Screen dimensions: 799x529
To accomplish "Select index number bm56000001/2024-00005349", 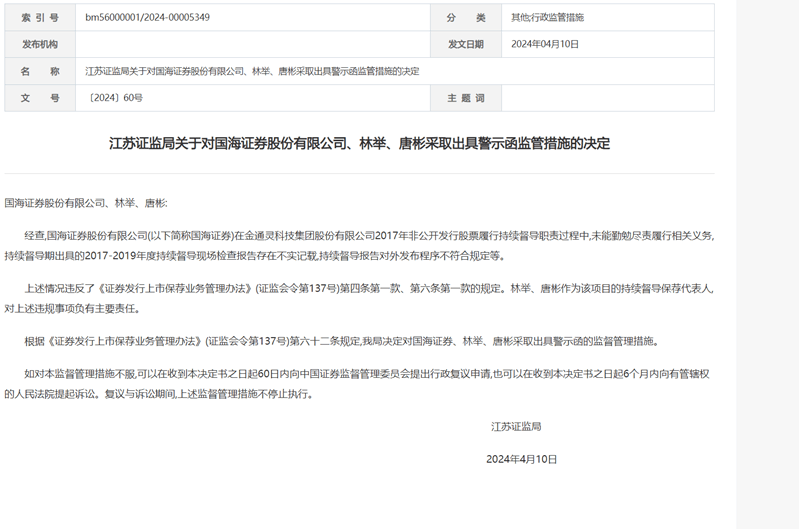I will coord(147,17).
